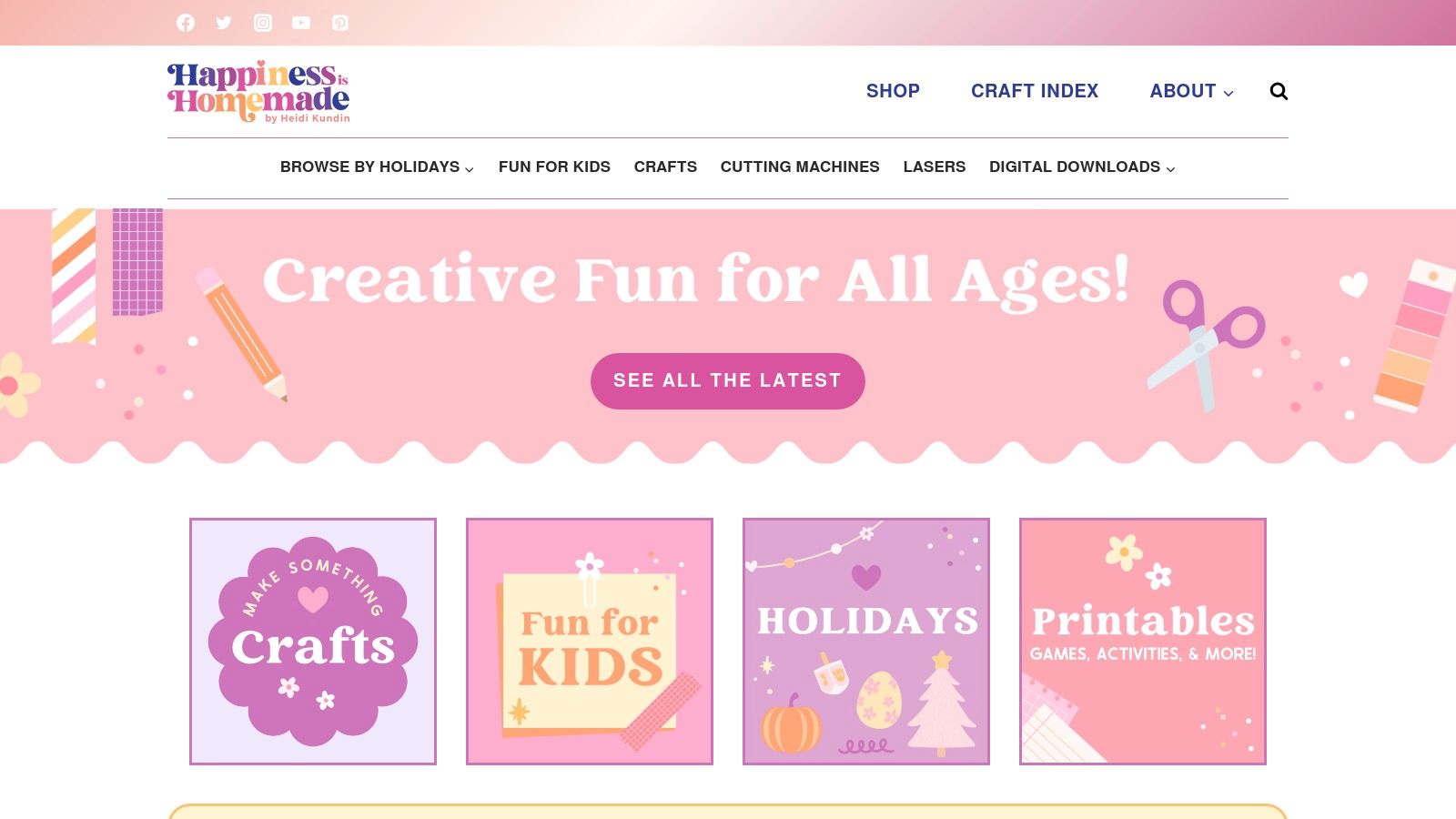Open the Instagram social icon
1456x819 pixels.
pyautogui.click(x=263, y=23)
